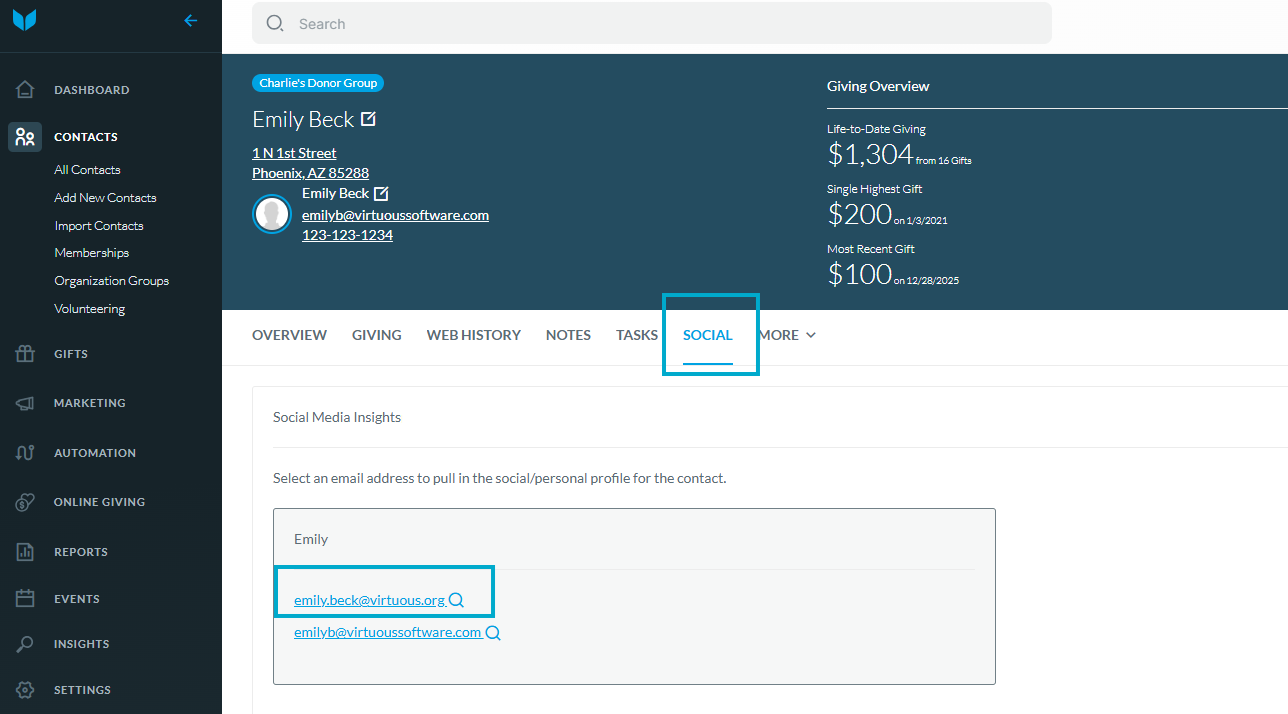Go to Import Contacts
The height and width of the screenshot is (714, 1288).
[x=99, y=226]
